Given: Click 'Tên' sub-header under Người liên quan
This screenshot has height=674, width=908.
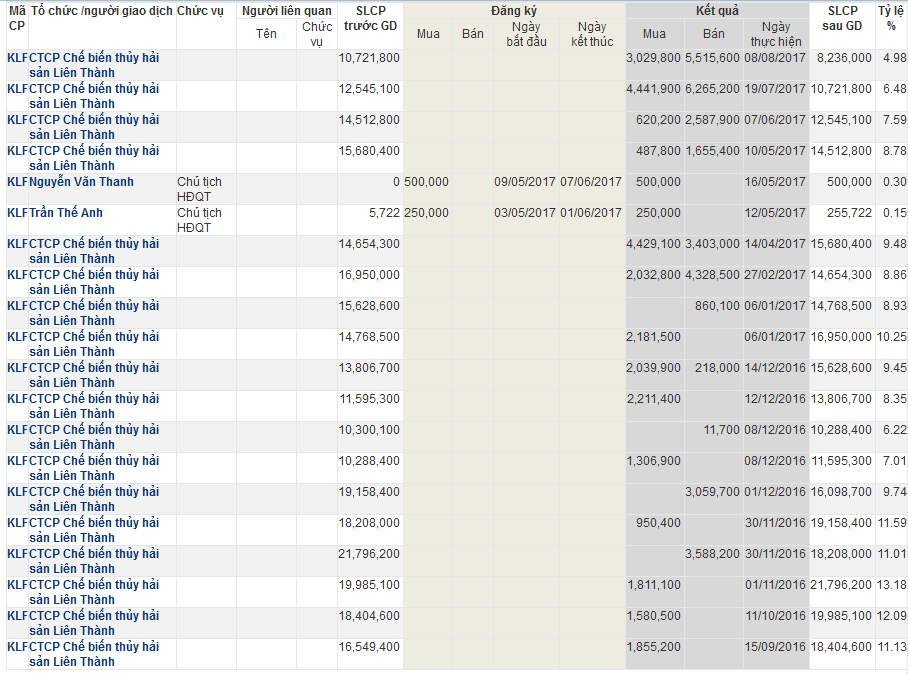Looking at the screenshot, I should (x=266, y=34).
